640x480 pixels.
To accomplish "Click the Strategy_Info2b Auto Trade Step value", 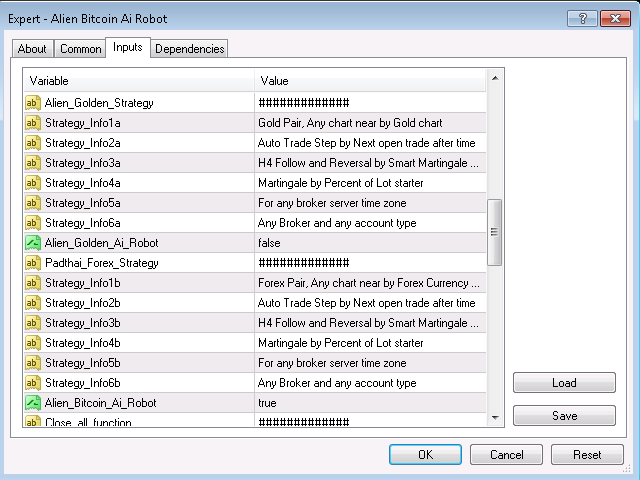I will 367,303.
